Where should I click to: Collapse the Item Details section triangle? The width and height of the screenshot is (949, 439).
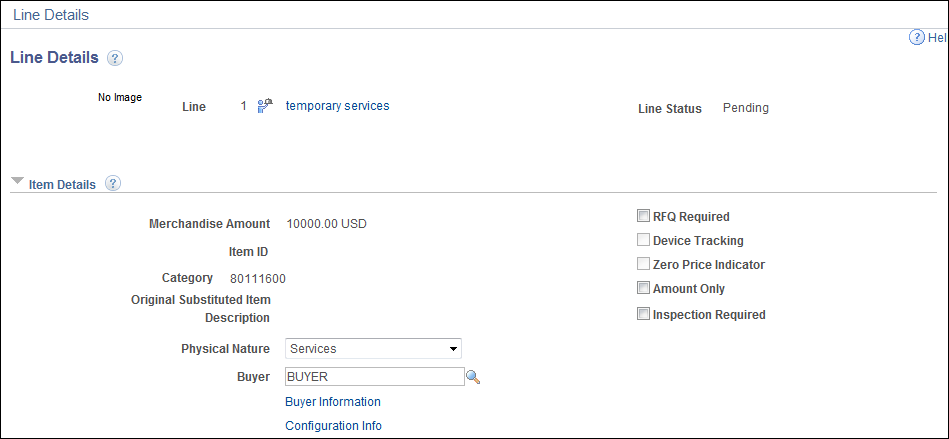click(x=18, y=181)
